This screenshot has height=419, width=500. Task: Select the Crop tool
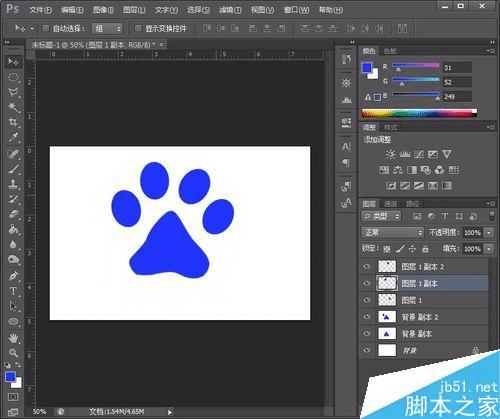pos(13,122)
